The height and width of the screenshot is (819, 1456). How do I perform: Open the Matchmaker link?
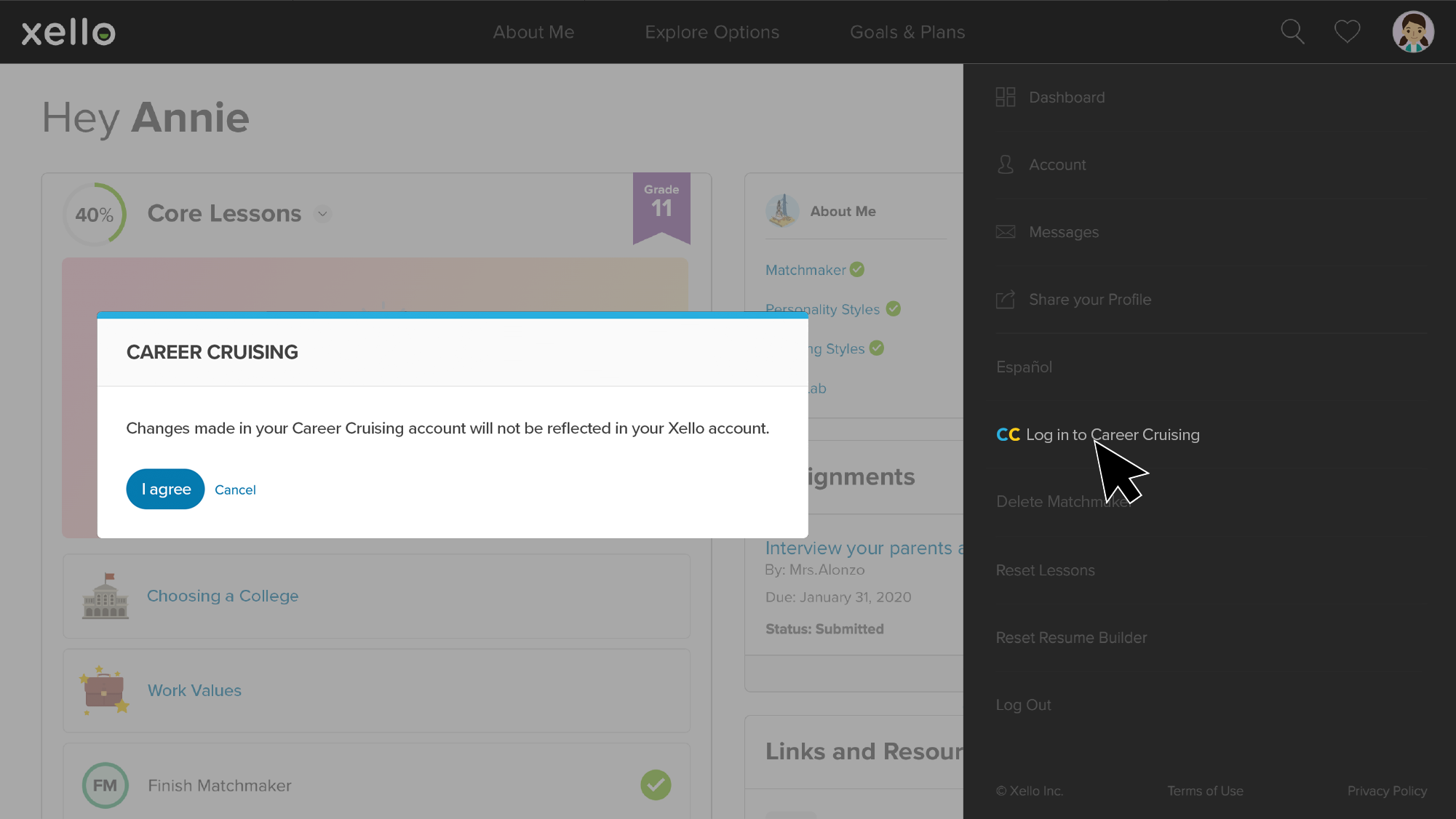click(x=805, y=270)
